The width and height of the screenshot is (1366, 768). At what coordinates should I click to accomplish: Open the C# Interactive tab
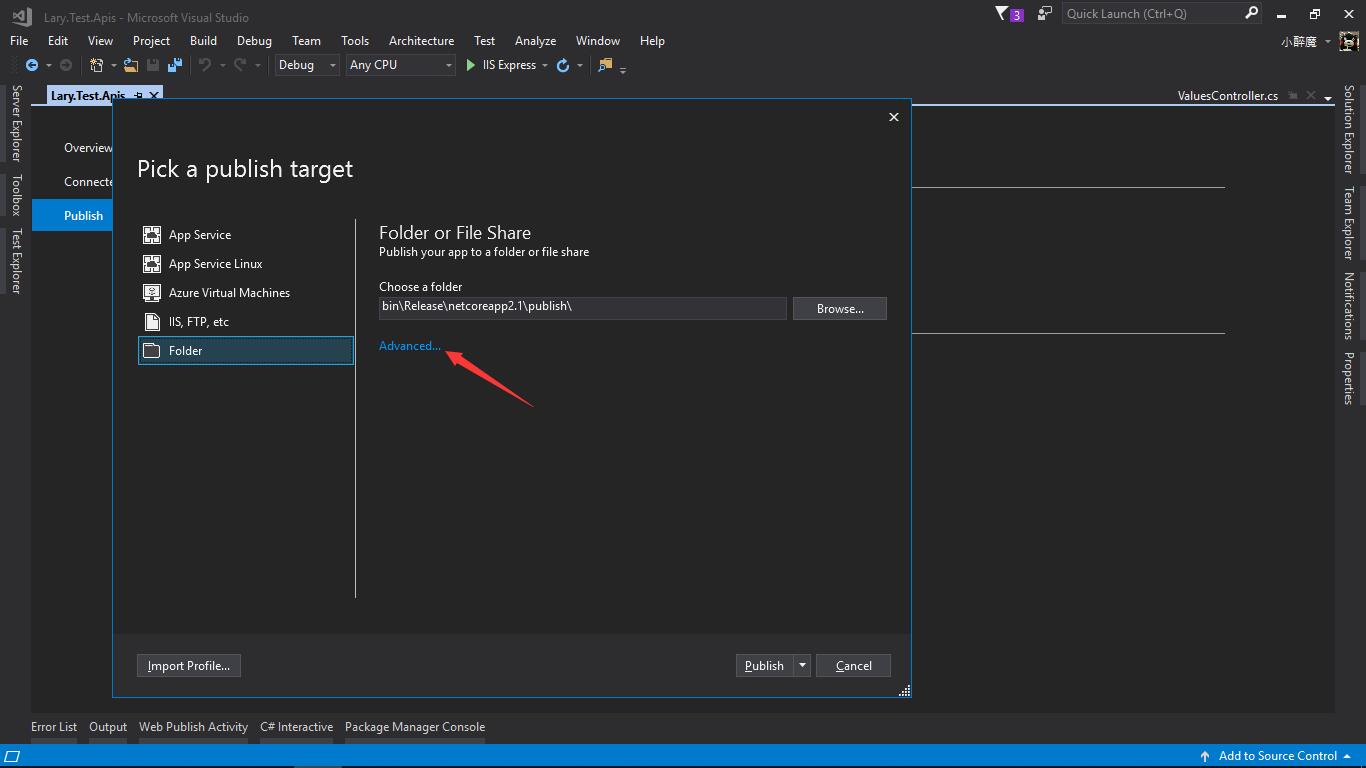tap(297, 727)
